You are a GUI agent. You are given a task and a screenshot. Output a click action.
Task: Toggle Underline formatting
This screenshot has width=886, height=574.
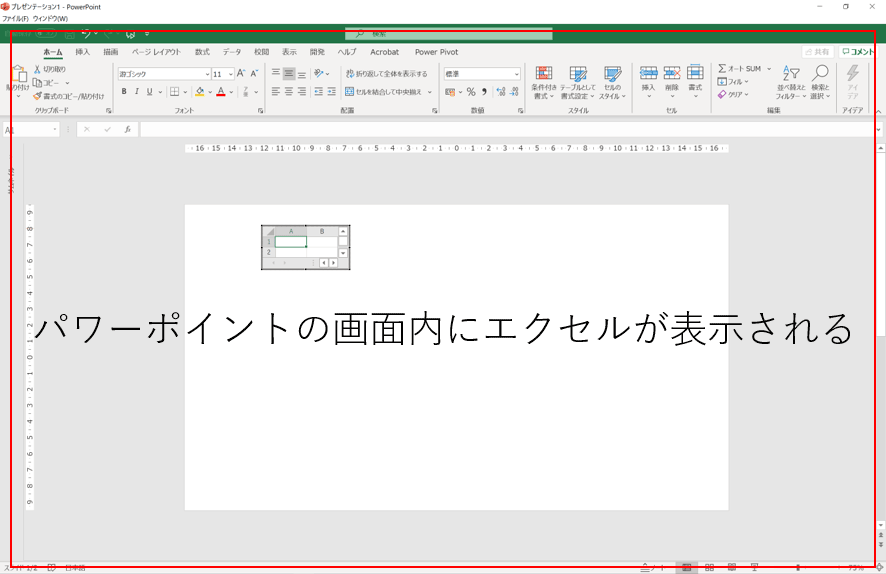click(x=149, y=92)
